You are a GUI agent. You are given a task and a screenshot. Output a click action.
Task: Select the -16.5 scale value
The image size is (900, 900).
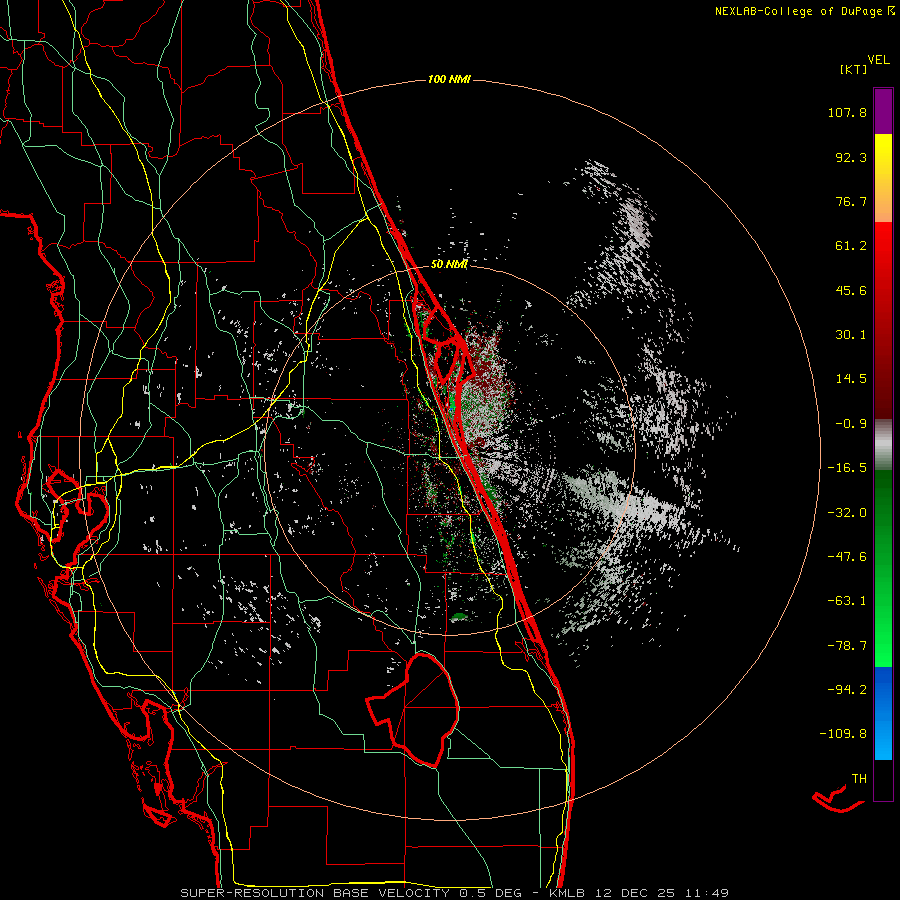[x=847, y=468]
